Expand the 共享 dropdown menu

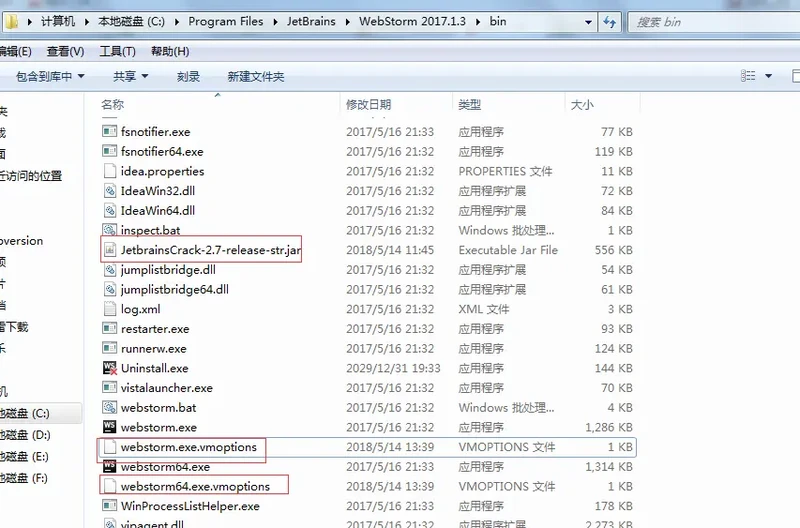130,76
